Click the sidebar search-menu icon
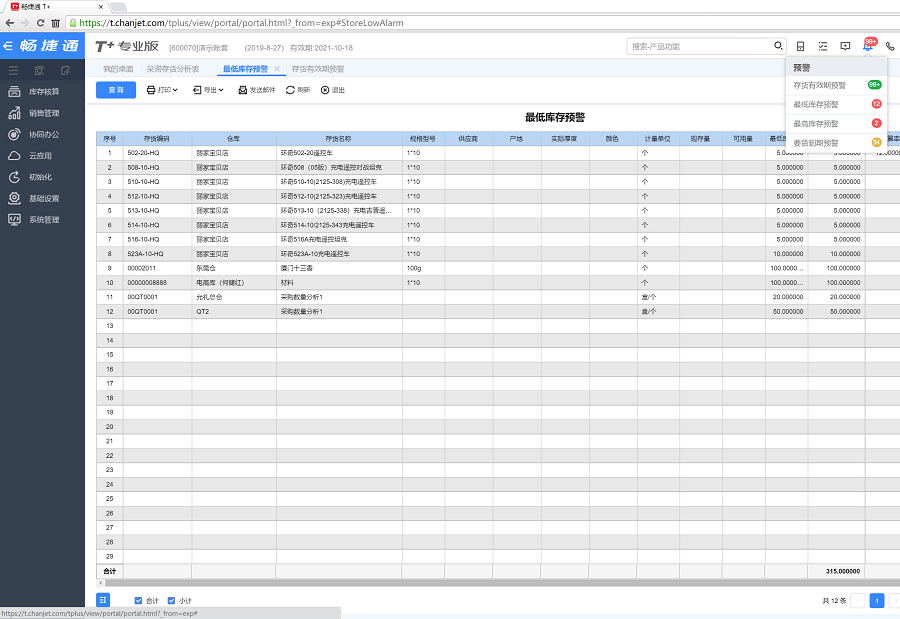This screenshot has height=619, width=900. pos(39,70)
